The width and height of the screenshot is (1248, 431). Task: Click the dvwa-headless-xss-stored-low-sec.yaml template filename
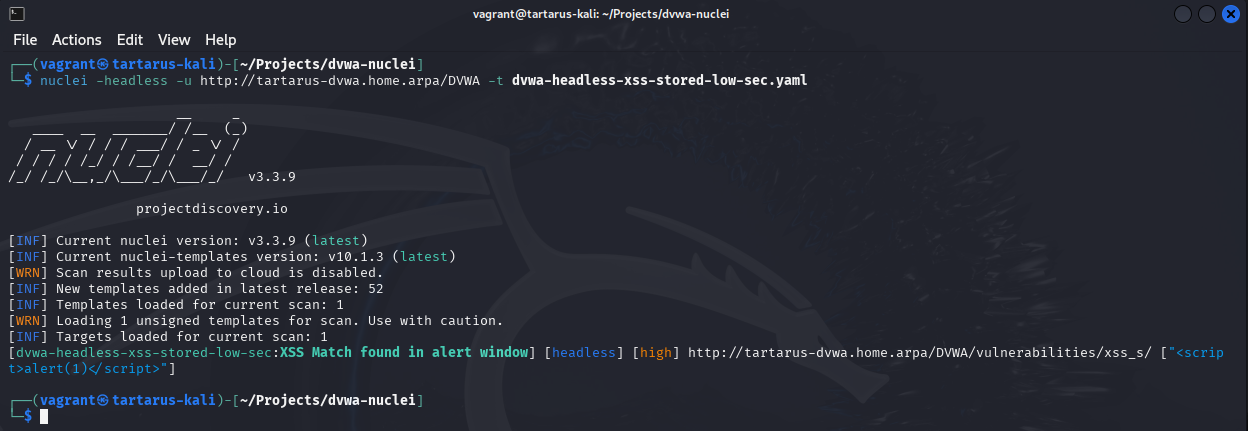tap(659, 81)
